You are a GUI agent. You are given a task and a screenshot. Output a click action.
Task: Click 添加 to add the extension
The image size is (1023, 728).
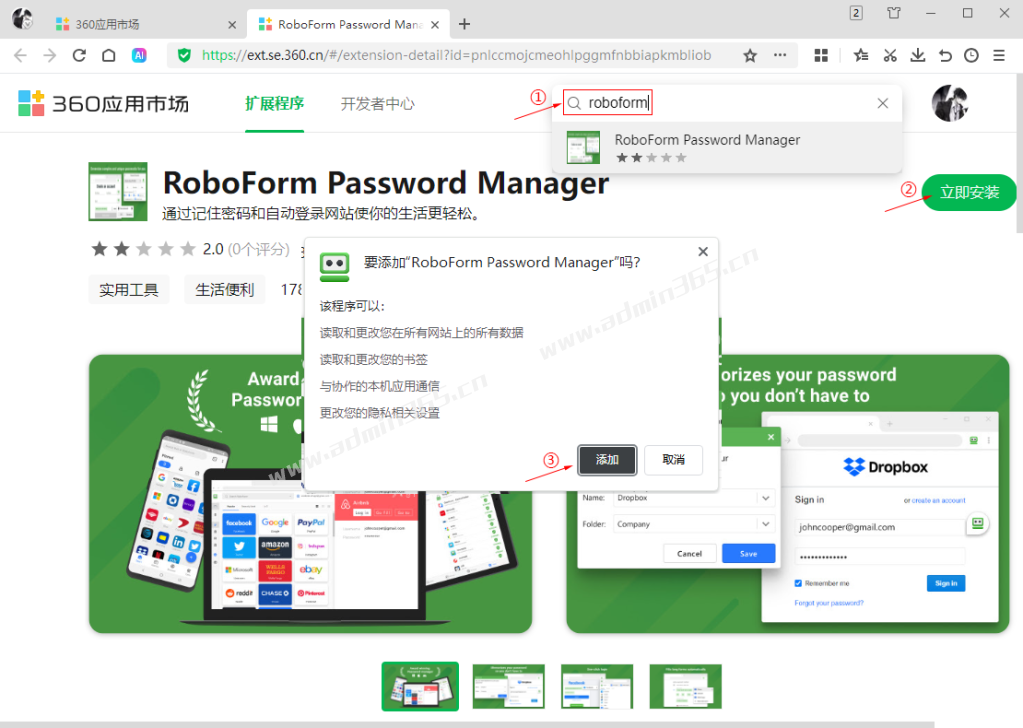coord(607,460)
